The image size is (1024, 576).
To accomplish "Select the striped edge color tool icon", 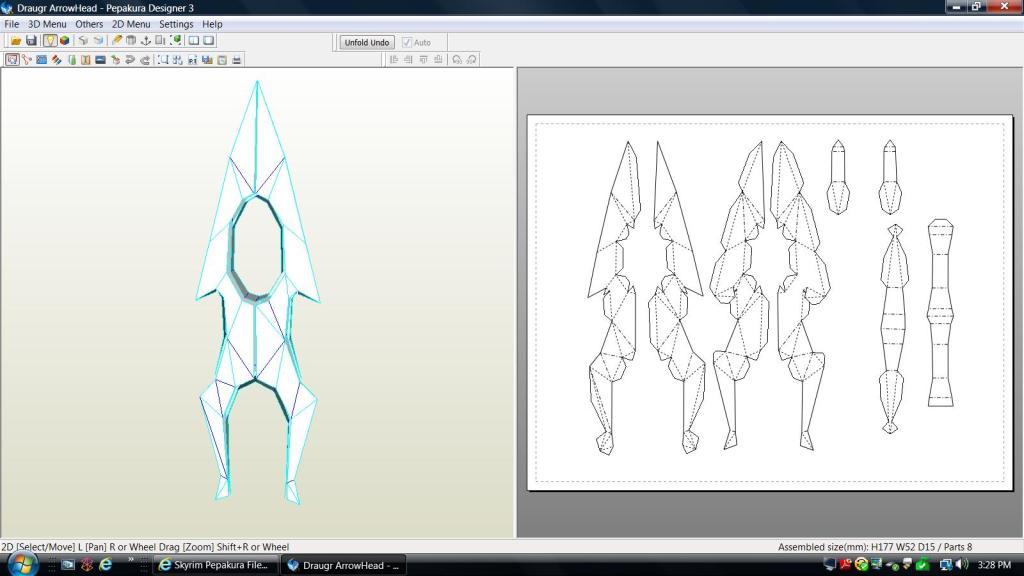I will click(x=57, y=59).
